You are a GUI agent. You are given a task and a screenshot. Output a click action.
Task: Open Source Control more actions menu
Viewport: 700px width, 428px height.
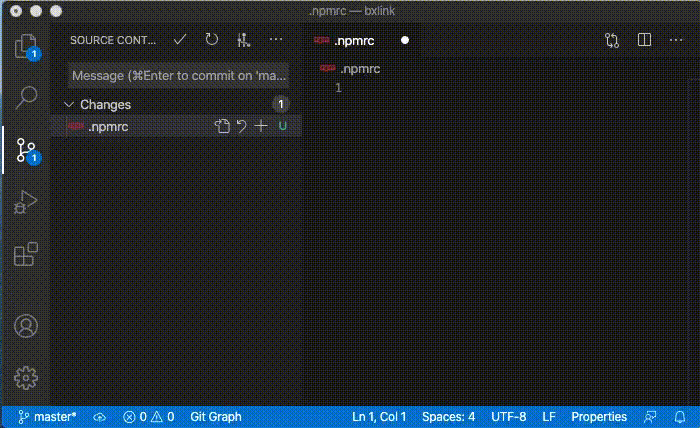coord(276,40)
